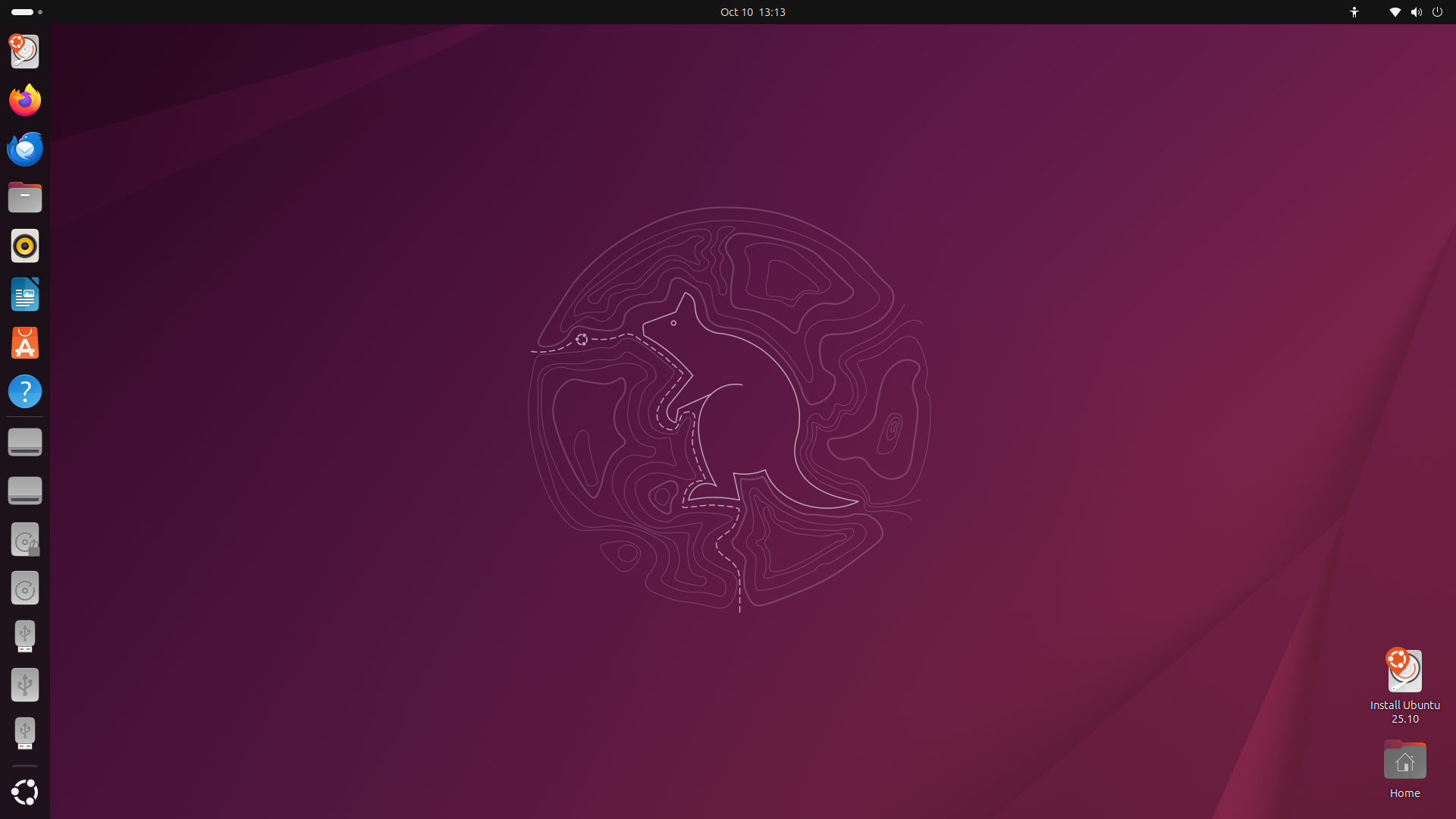Open the power and system menu
The width and height of the screenshot is (1456, 819).
[1439, 12]
